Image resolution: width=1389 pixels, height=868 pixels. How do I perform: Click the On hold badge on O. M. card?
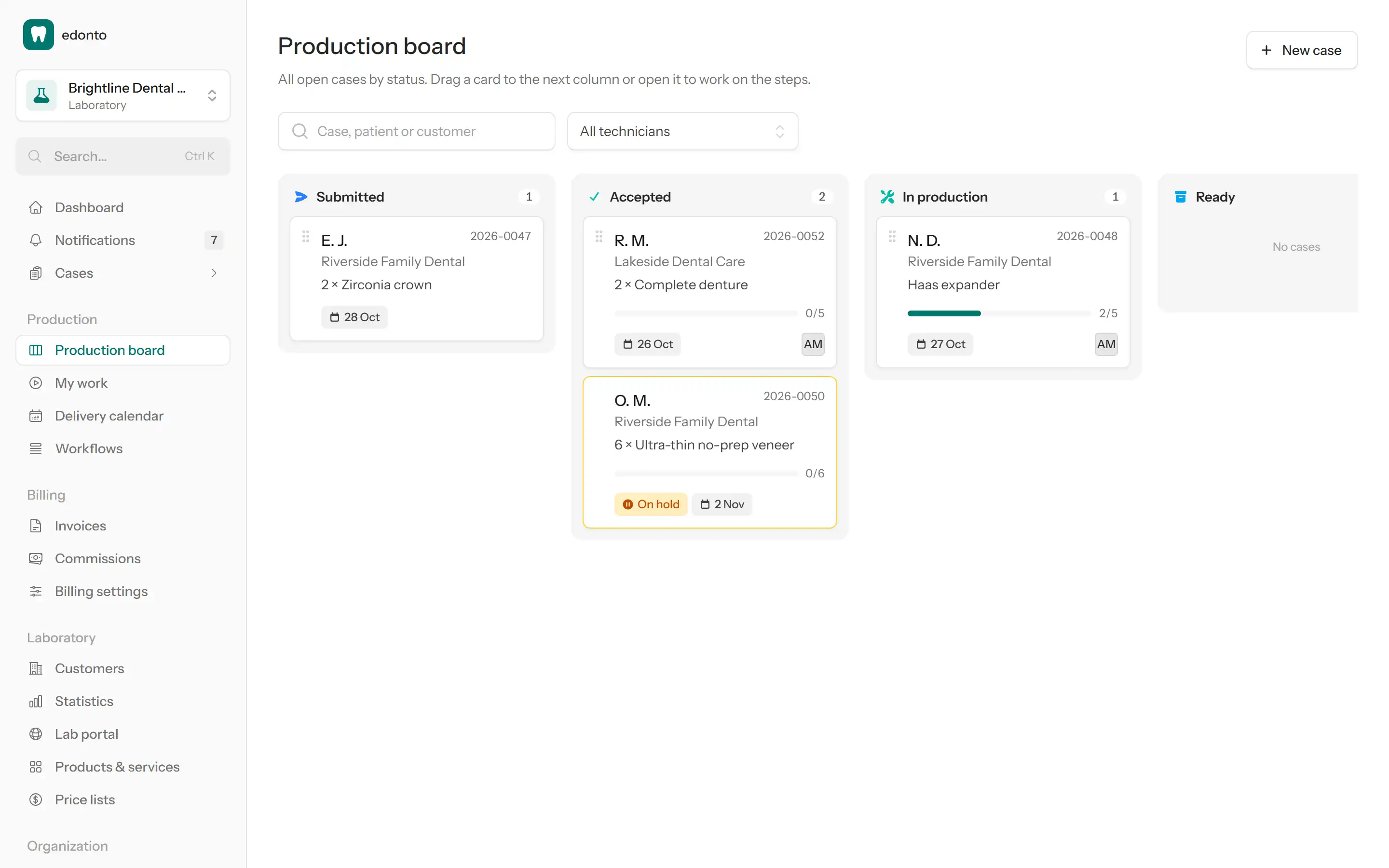click(x=650, y=504)
